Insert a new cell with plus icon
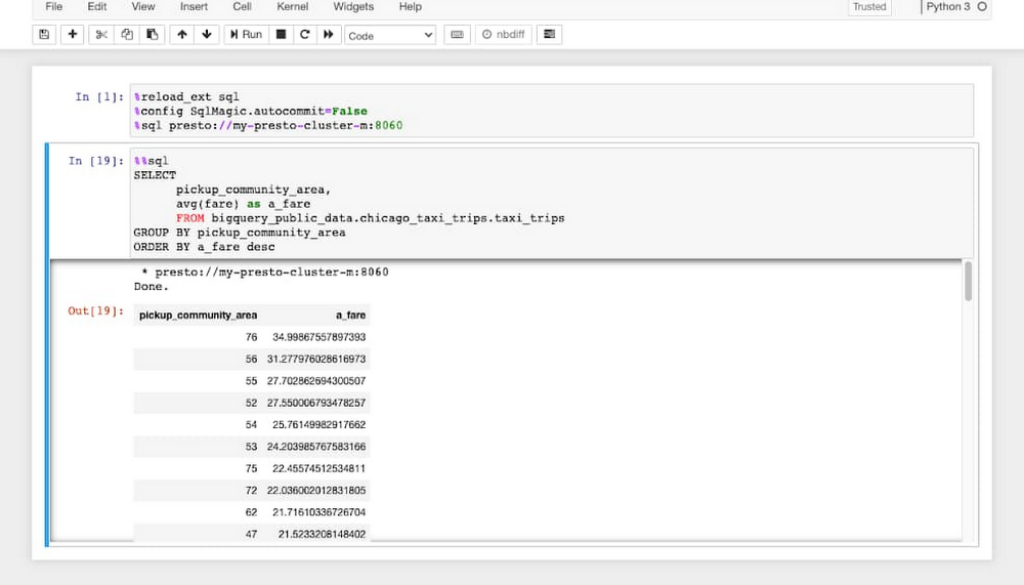Viewport: 1024px width, 585px height. coord(73,35)
